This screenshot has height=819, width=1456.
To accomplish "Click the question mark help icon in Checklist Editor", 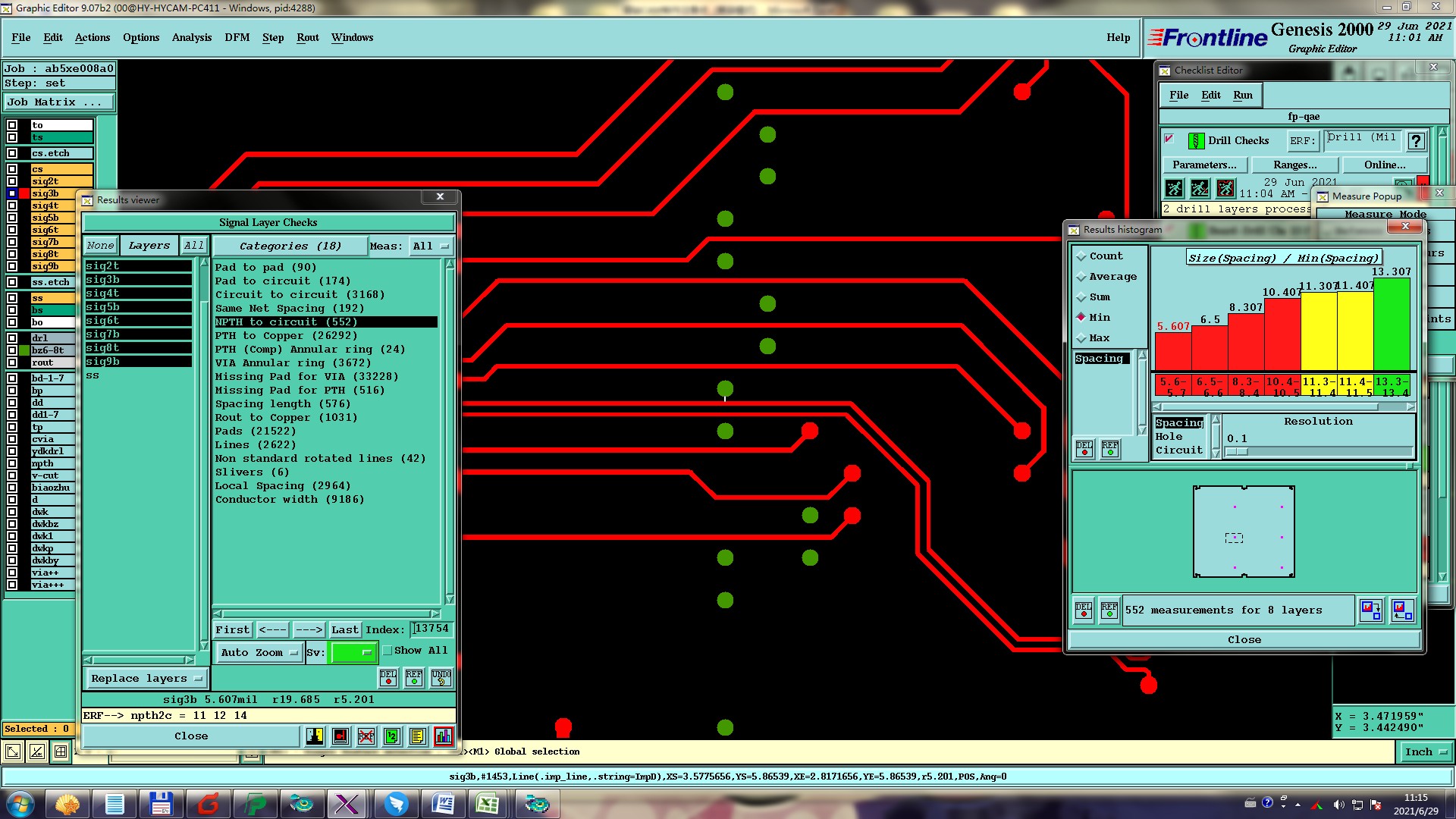I will (1415, 141).
